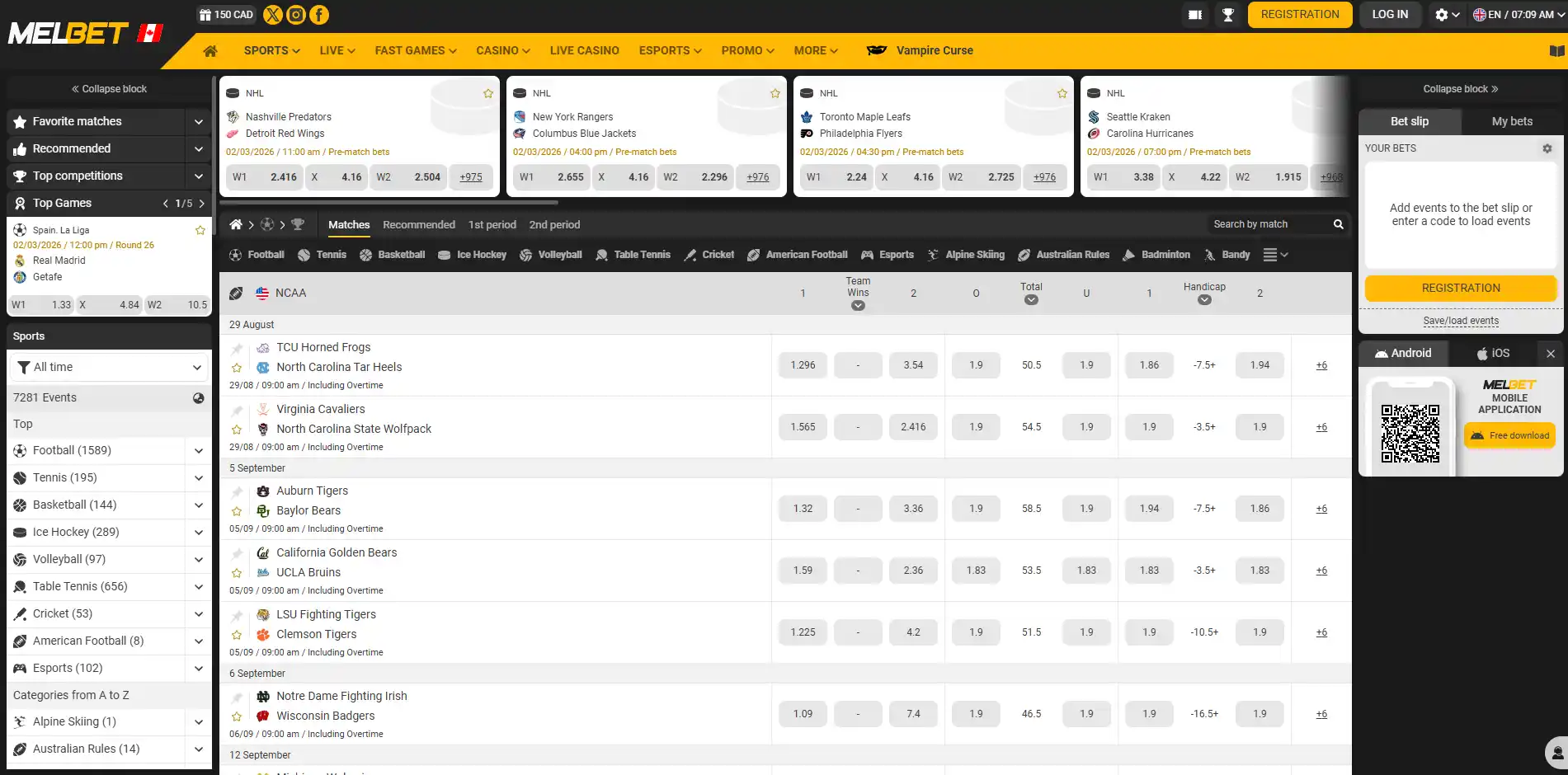
Task: Switch to 1st period tab
Action: 492,224
